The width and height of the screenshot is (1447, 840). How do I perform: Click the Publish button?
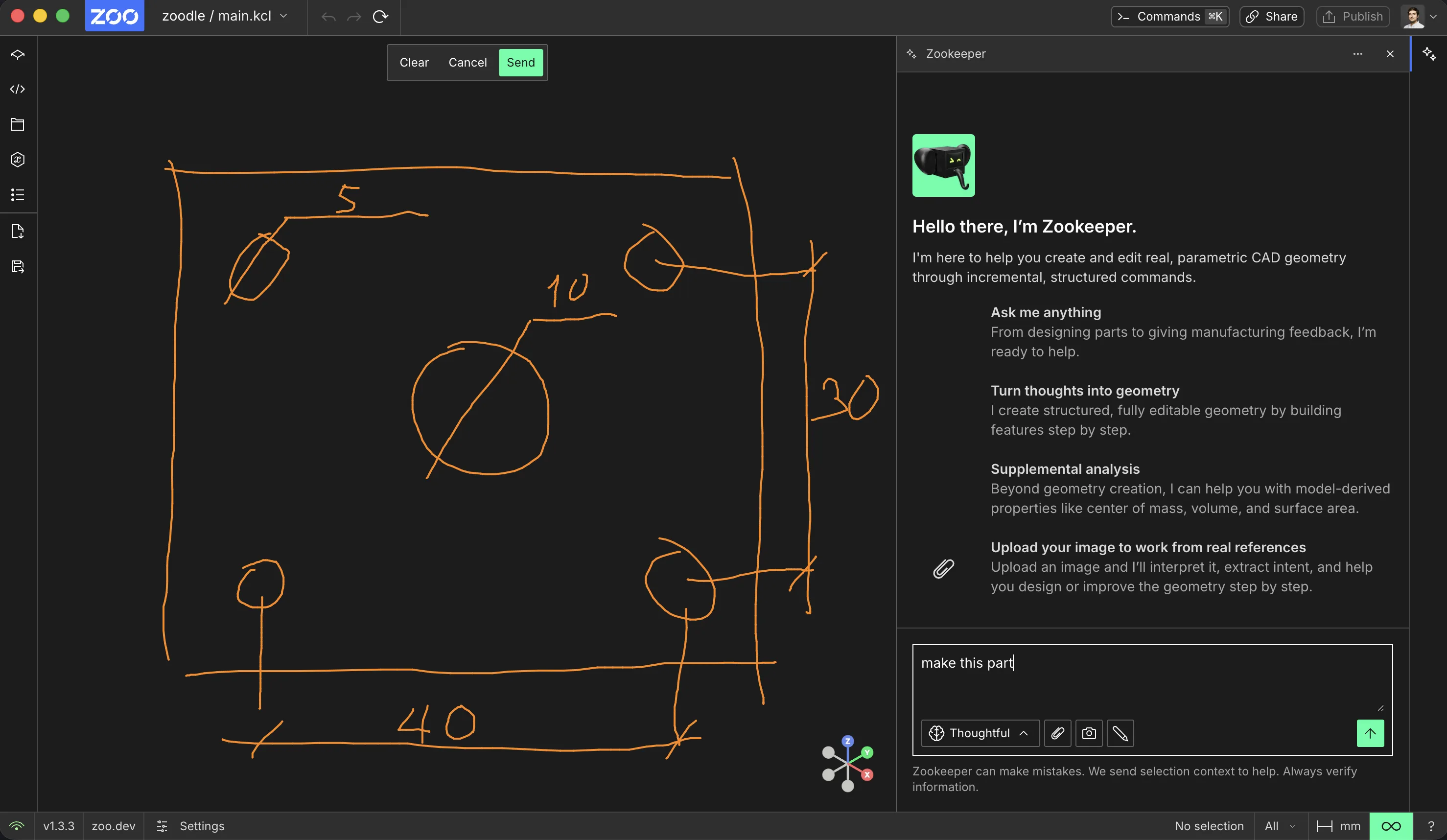[x=1353, y=16]
